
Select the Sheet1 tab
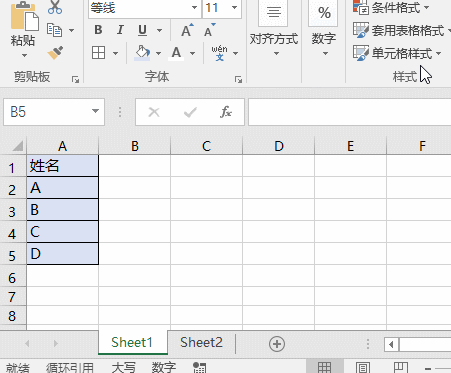pyautogui.click(x=132, y=342)
